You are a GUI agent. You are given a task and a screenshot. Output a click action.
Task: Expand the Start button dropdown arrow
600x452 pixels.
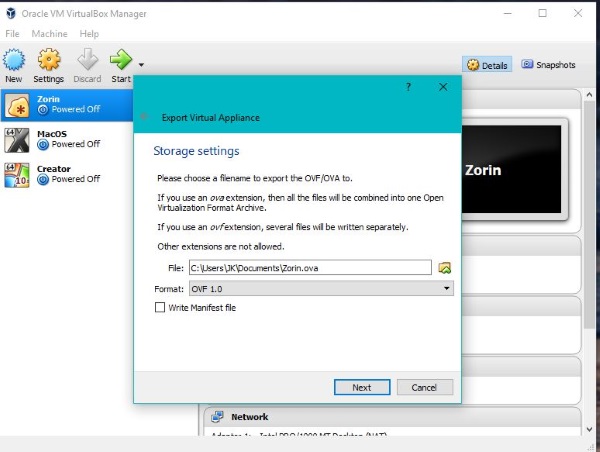141,65
